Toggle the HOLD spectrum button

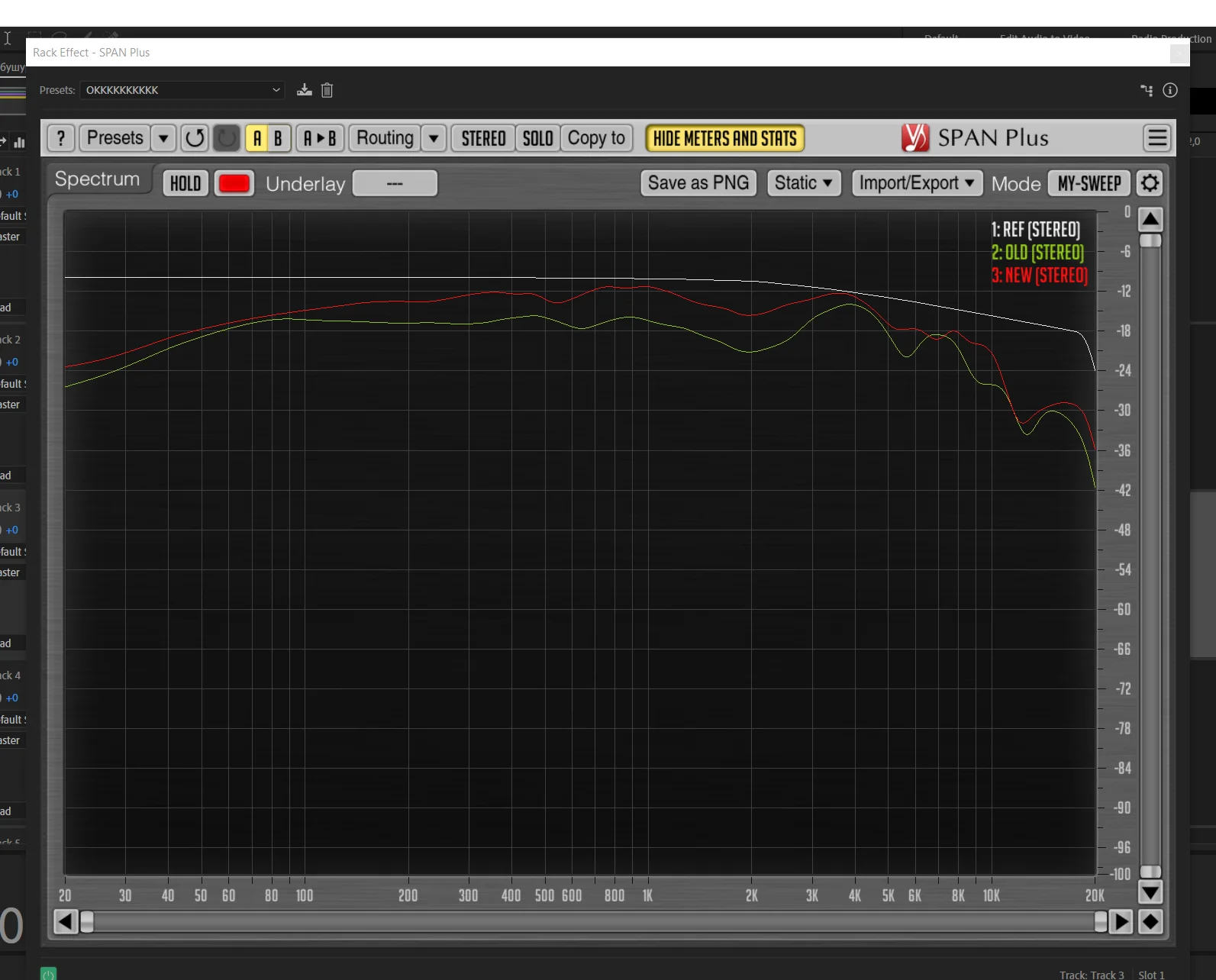pyautogui.click(x=185, y=183)
